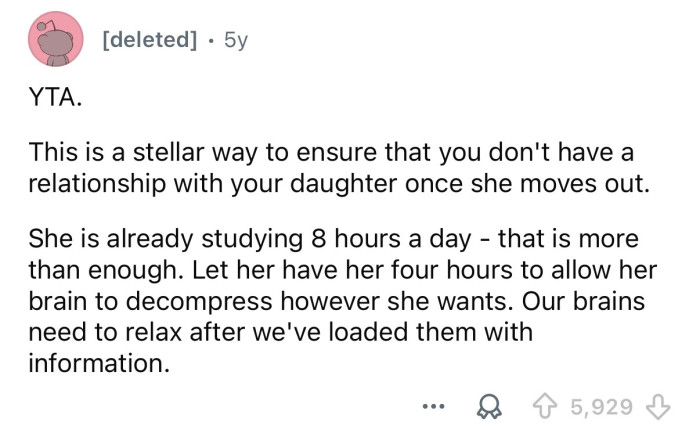The height and width of the screenshot is (433, 700).
Task: Click the word "information." ending the comment
Action: click(x=96, y=365)
